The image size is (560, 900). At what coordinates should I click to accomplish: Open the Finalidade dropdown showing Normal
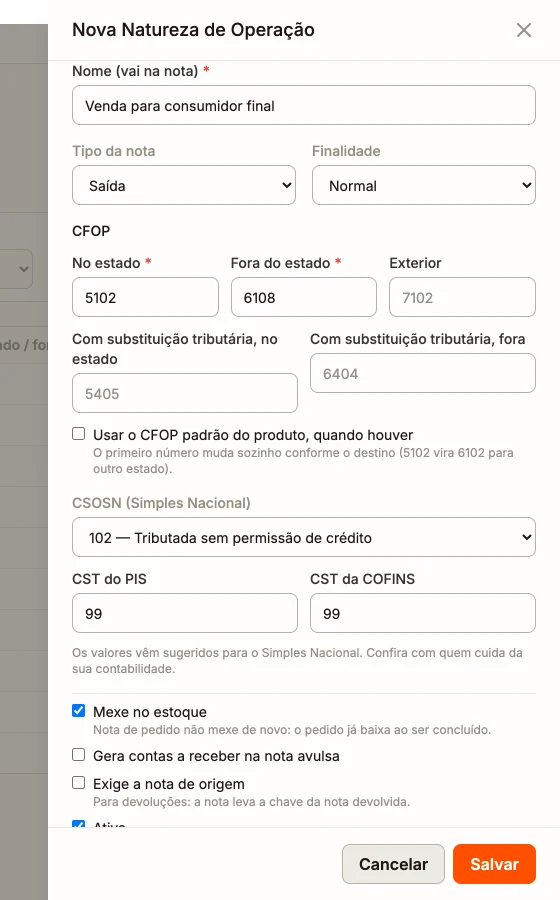coord(423,185)
